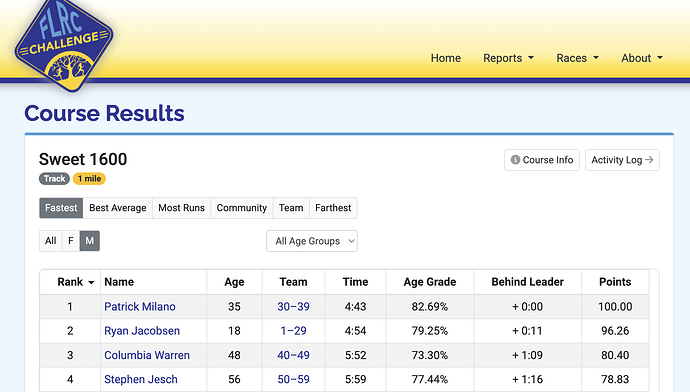
Task: Select the All gender filter
Action: 51,241
